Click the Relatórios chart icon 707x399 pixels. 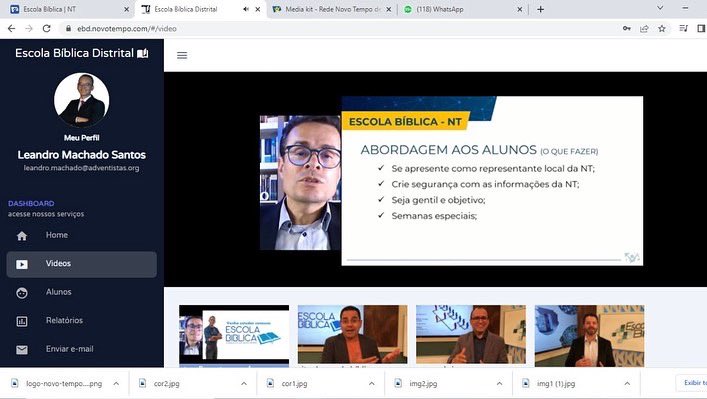(x=22, y=321)
